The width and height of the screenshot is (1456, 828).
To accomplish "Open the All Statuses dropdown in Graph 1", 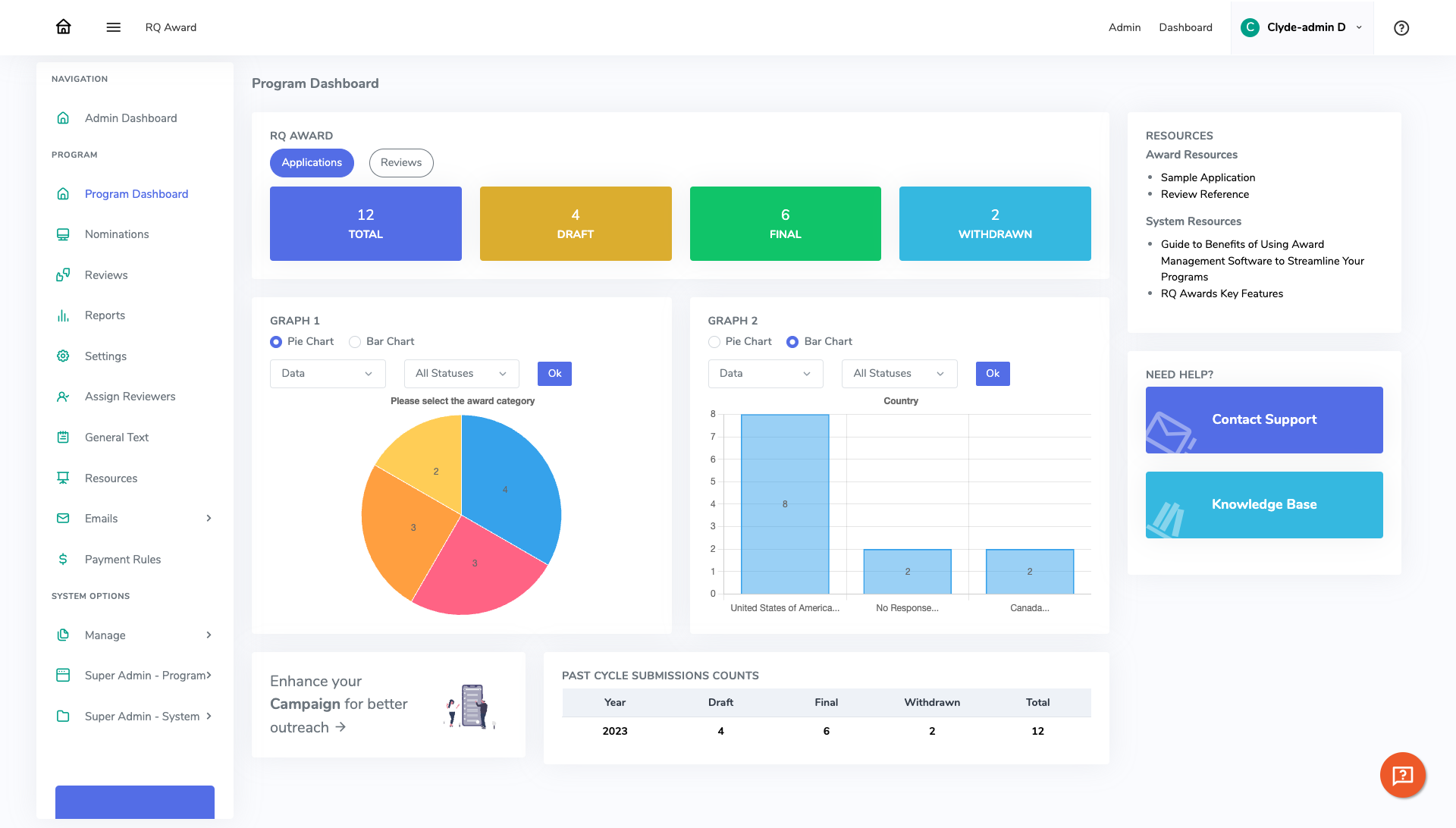I will pos(460,373).
